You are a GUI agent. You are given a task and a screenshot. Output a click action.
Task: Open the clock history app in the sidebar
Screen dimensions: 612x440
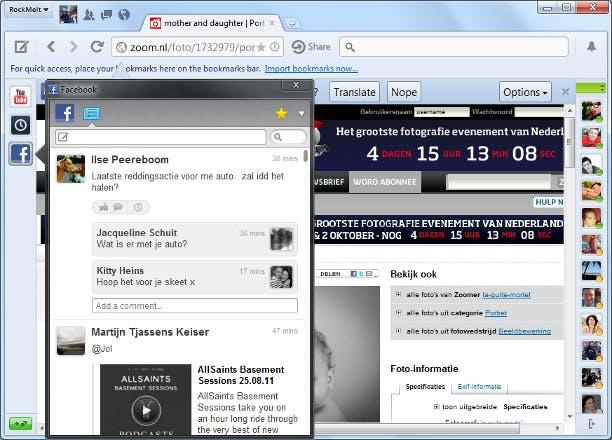20,125
